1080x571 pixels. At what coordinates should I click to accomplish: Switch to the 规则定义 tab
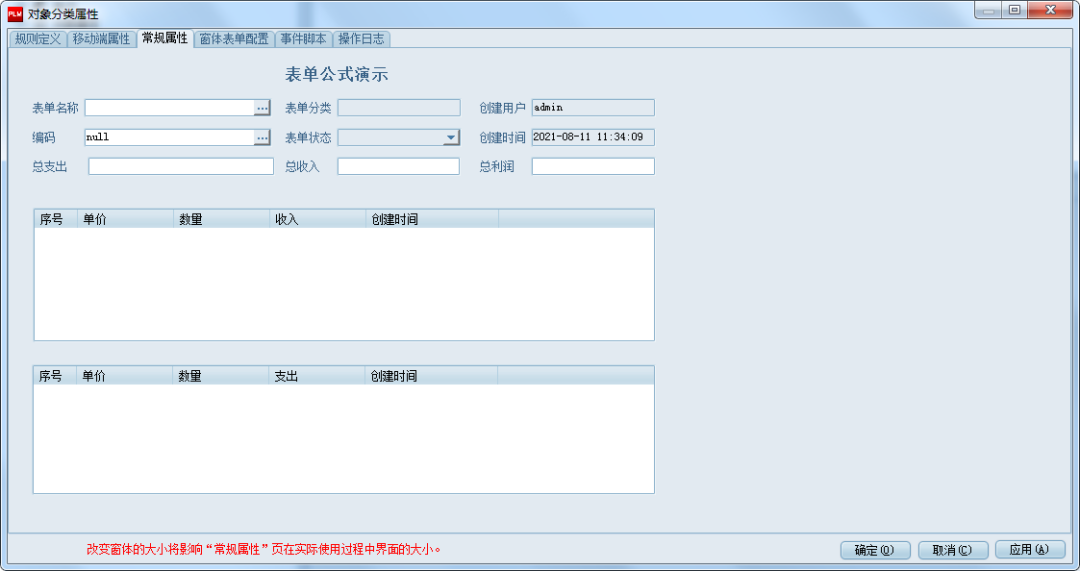(x=38, y=39)
